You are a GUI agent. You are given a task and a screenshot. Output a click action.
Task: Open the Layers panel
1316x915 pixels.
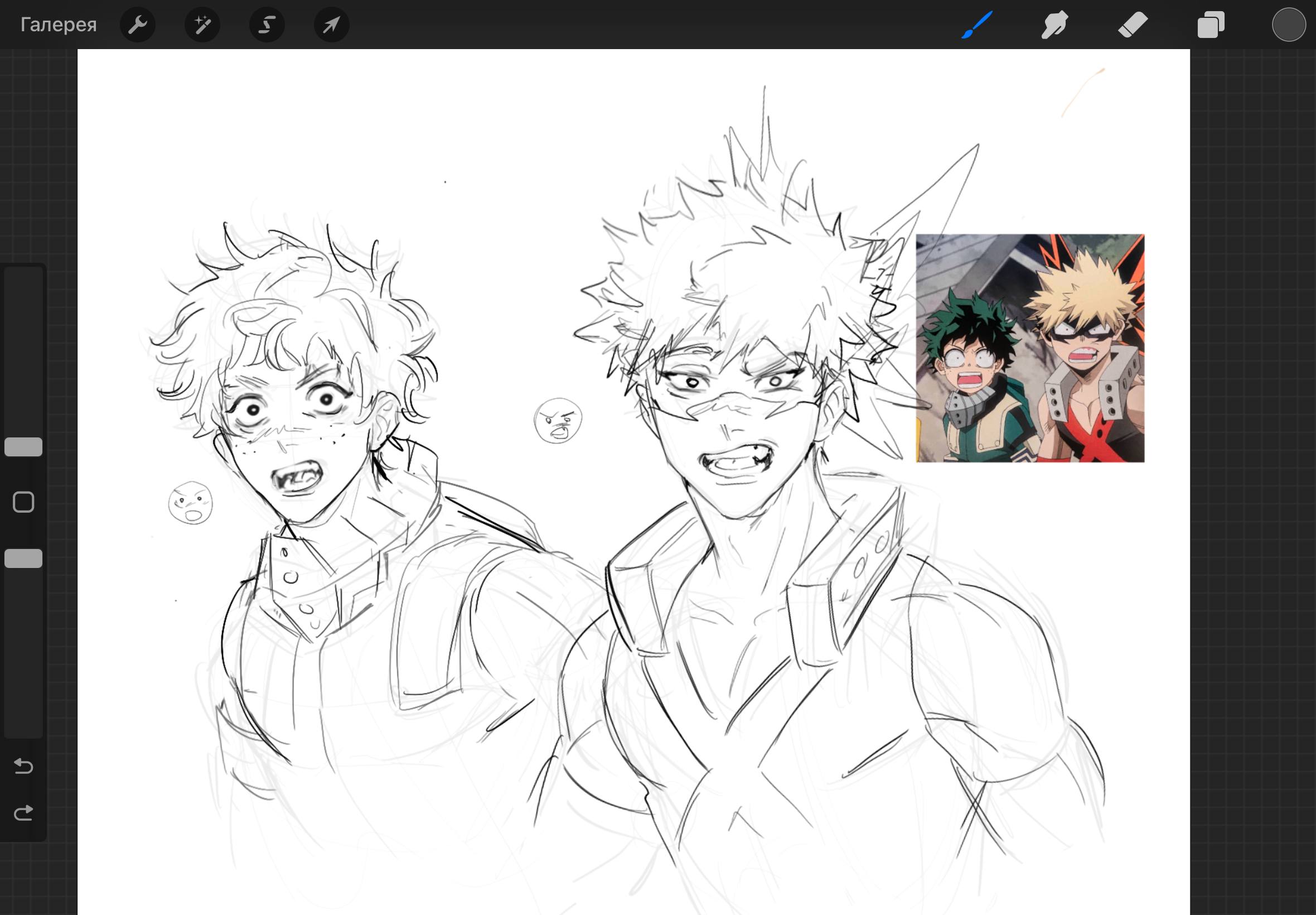point(1211,25)
